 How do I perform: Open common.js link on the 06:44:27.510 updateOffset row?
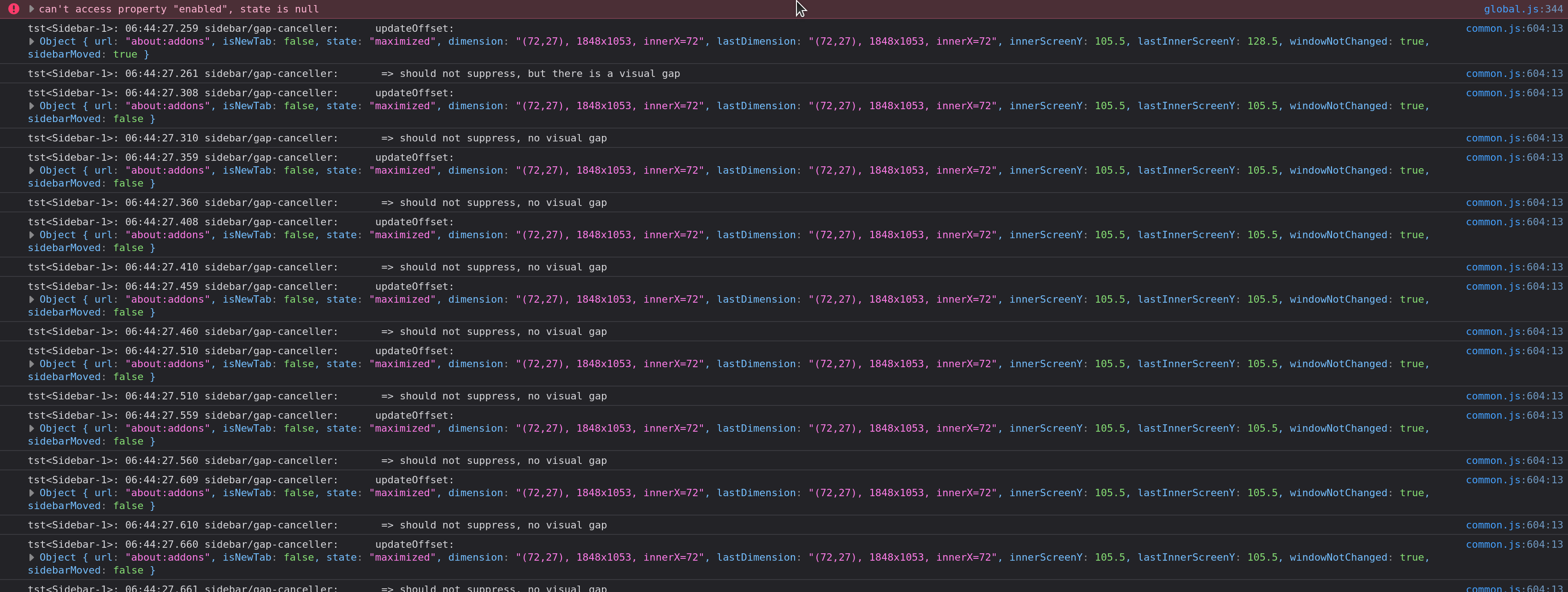(x=1514, y=351)
